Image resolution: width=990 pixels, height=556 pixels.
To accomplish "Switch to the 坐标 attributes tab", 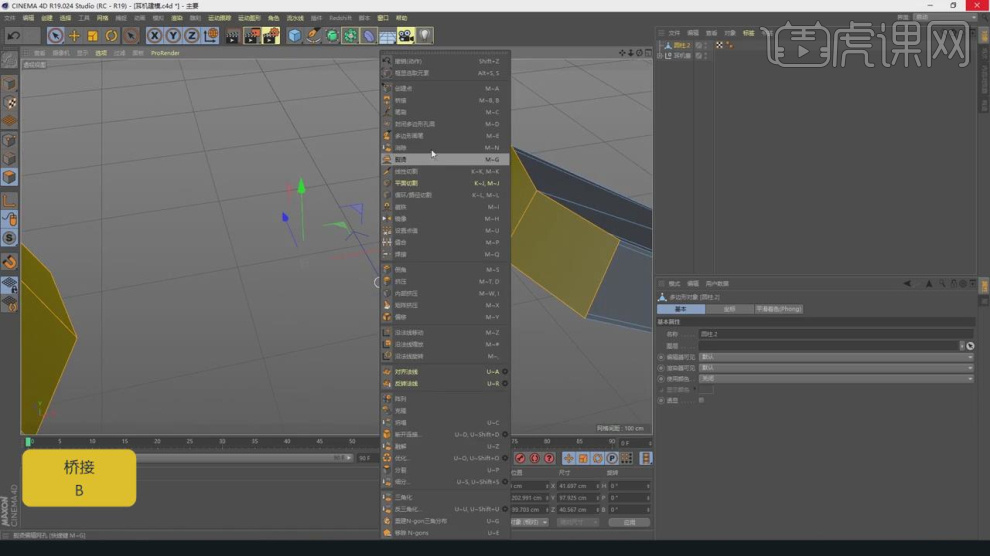I will coord(729,309).
